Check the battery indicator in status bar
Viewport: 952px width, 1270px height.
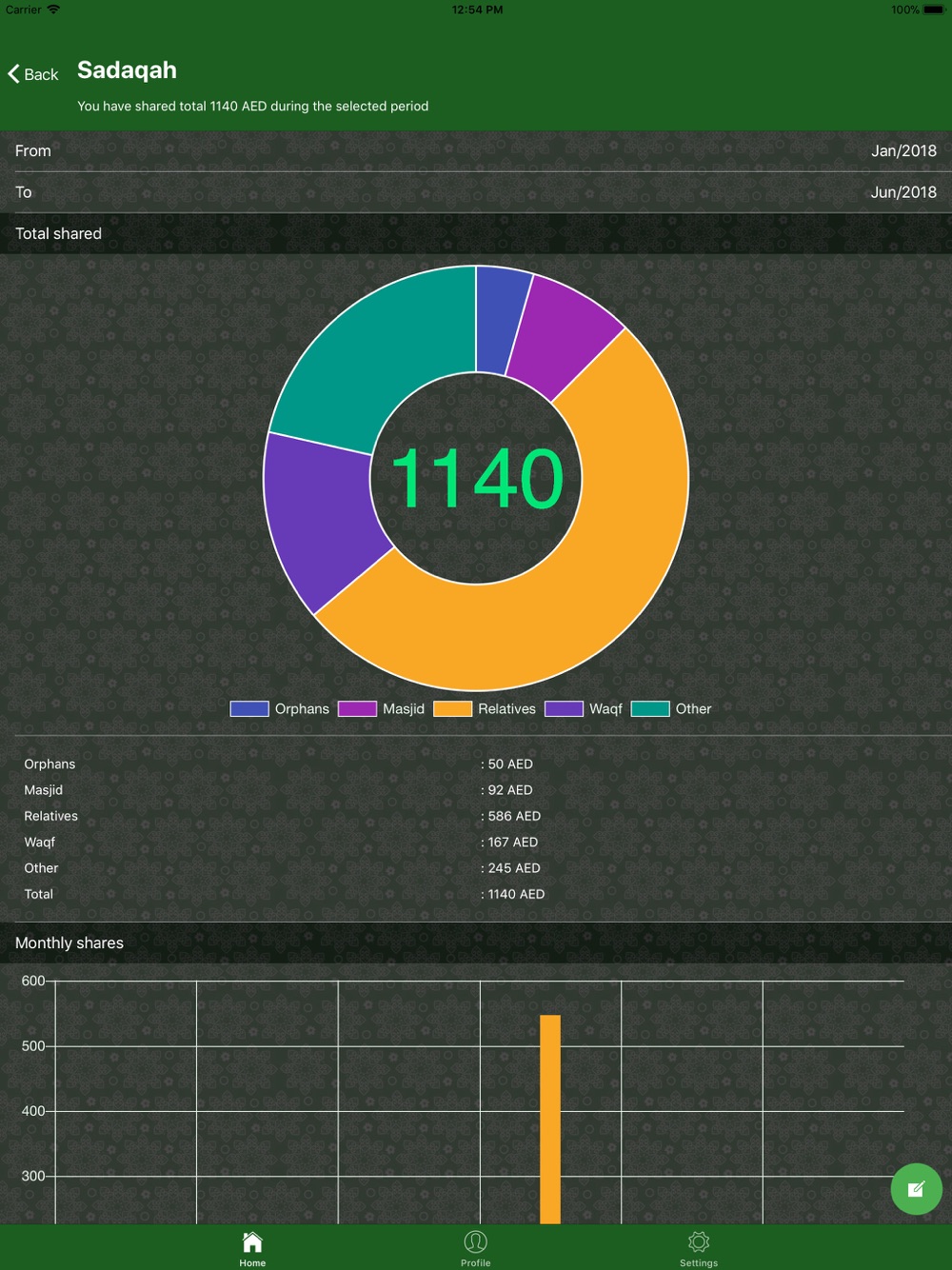pos(933,10)
